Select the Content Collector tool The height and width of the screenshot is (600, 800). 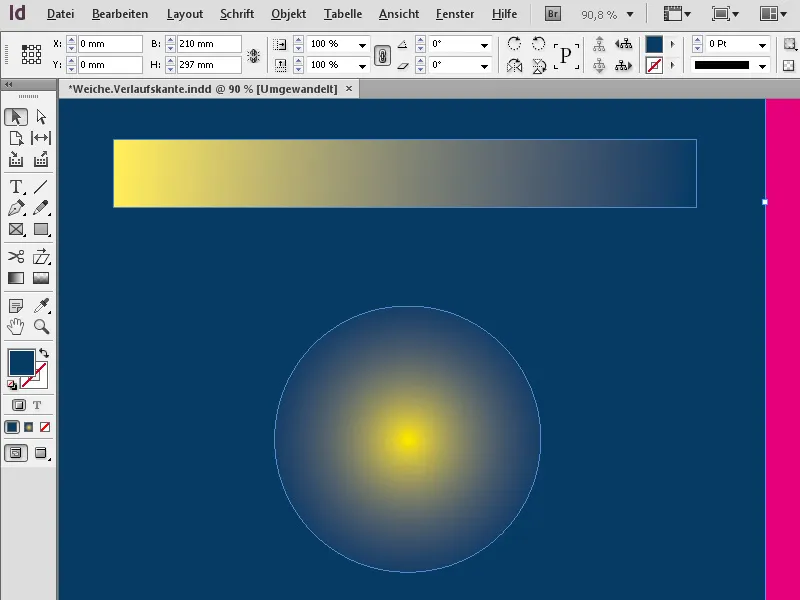(16, 160)
